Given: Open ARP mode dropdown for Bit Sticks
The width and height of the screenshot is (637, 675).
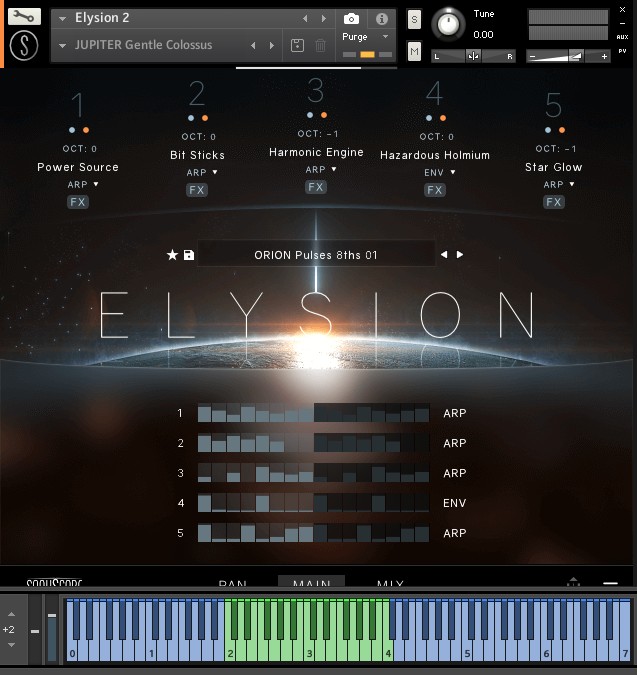Looking at the screenshot, I should (x=202, y=172).
